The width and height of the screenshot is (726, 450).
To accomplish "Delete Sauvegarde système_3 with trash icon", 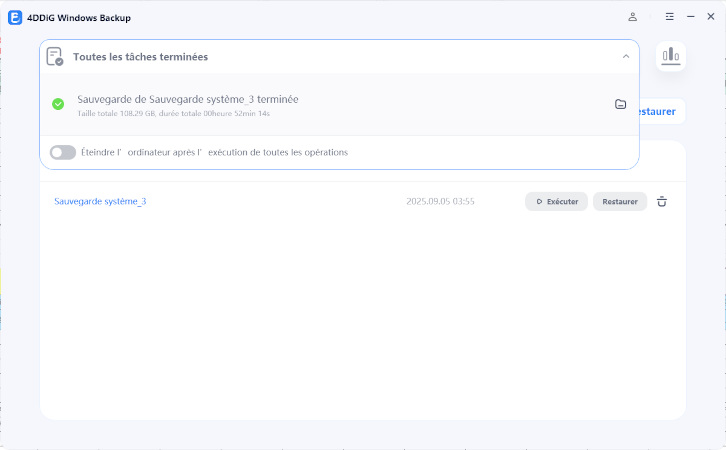I will point(662,201).
